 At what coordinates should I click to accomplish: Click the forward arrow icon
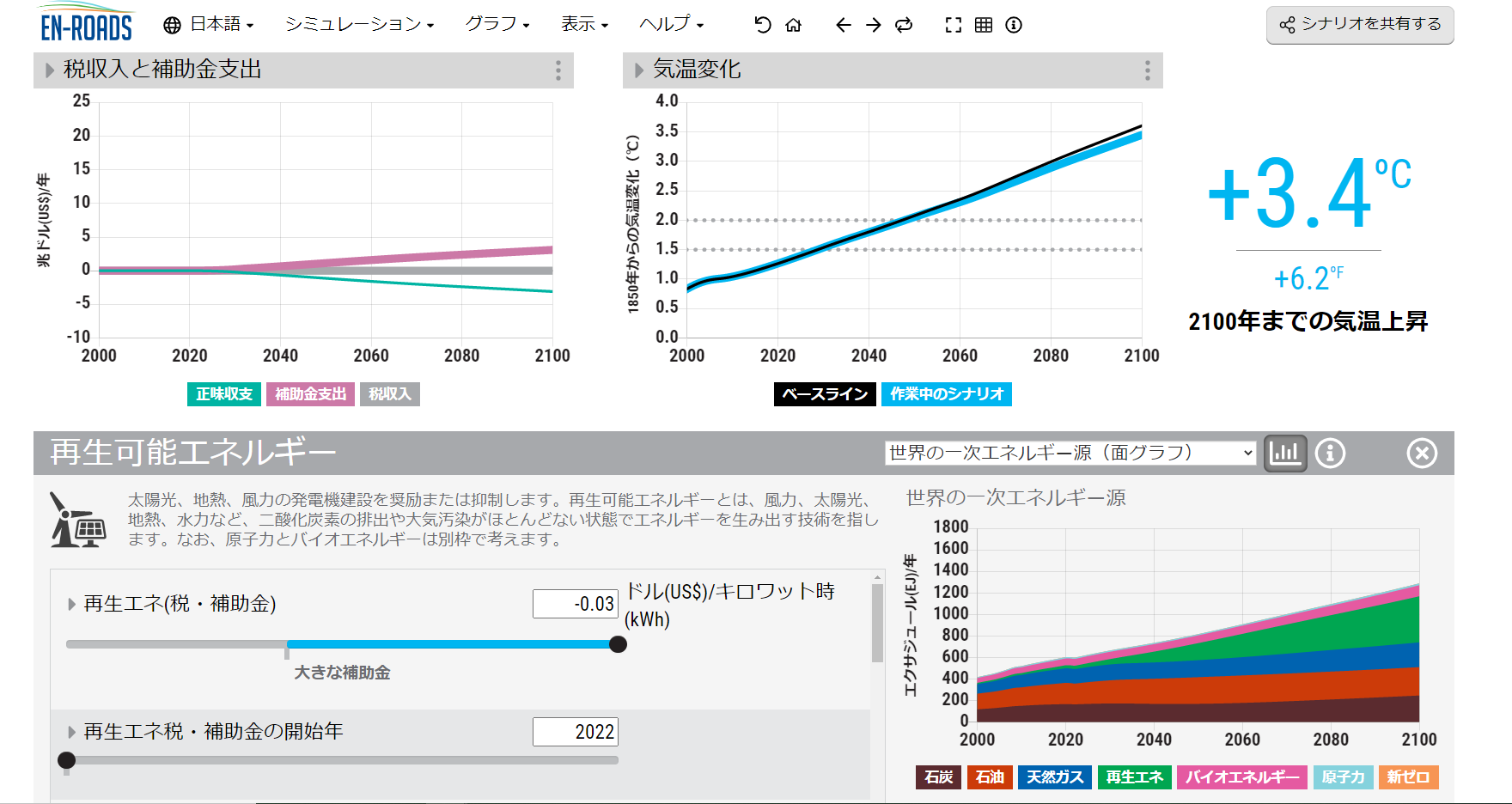pyautogui.click(x=873, y=25)
